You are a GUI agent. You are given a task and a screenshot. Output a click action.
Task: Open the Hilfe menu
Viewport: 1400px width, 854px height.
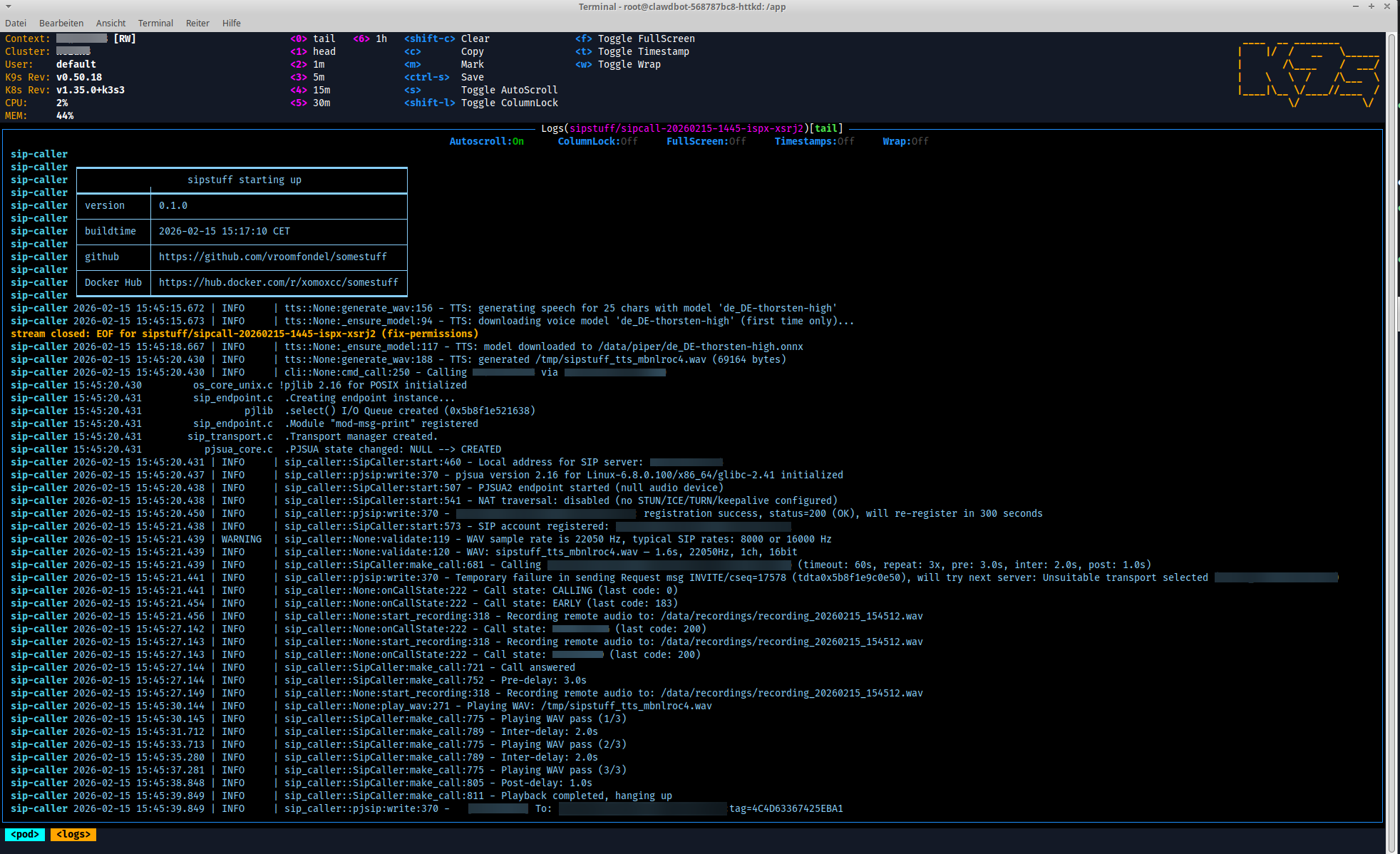pos(231,23)
